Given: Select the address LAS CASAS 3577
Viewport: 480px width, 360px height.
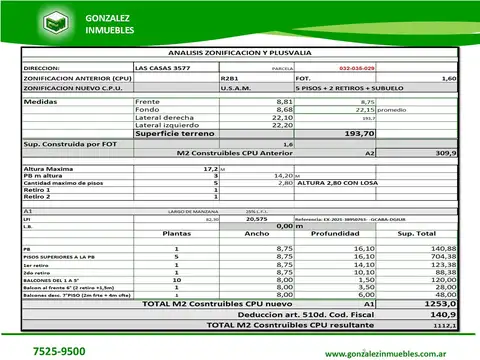Looking at the screenshot, I should pos(163,68).
